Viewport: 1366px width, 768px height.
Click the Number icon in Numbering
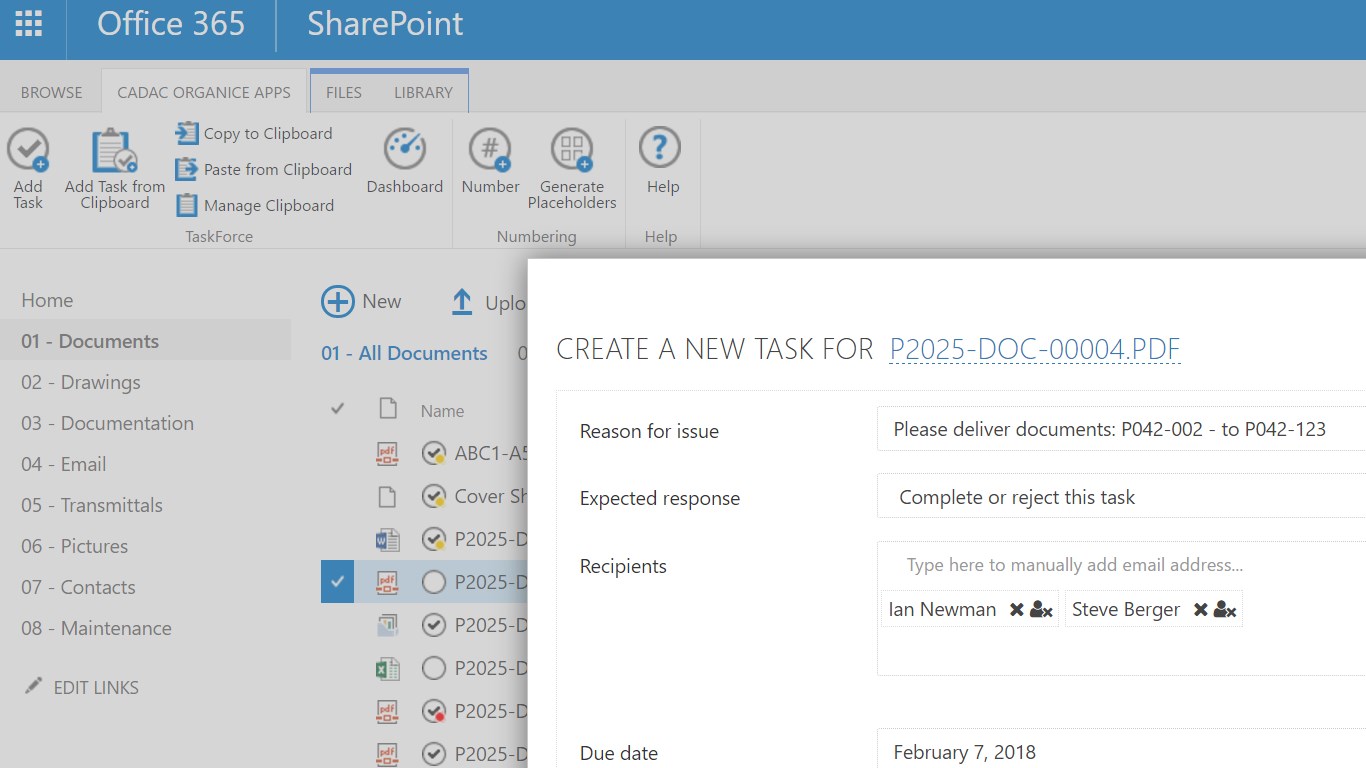click(x=490, y=151)
